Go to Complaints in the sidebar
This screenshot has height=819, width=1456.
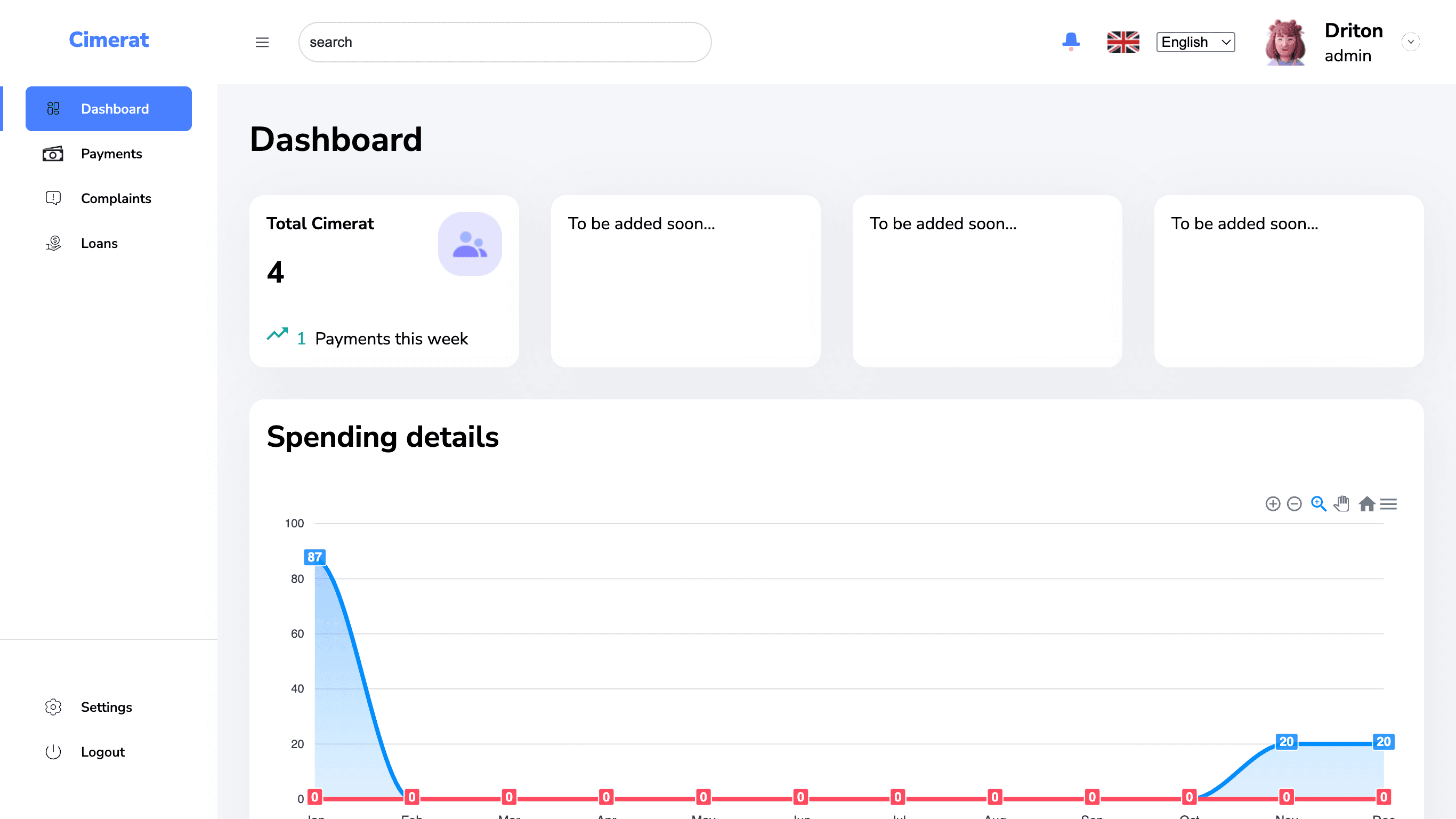click(115, 198)
